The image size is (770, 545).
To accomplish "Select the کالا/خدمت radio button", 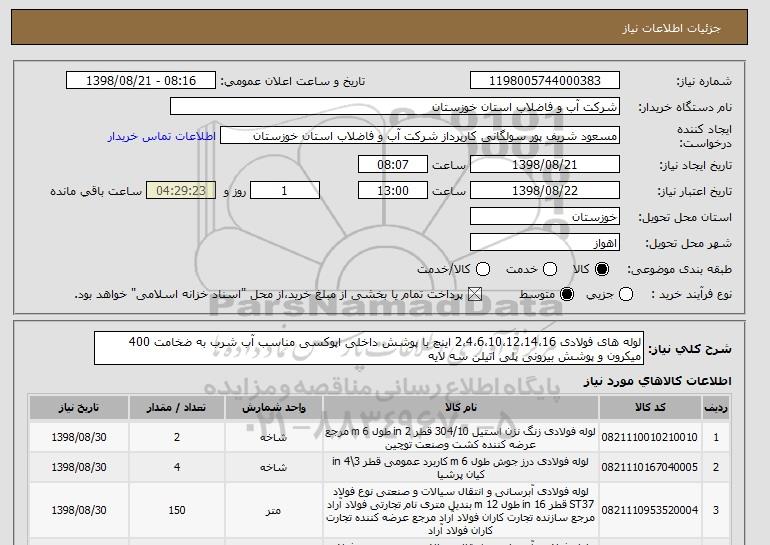I will (x=483, y=269).
